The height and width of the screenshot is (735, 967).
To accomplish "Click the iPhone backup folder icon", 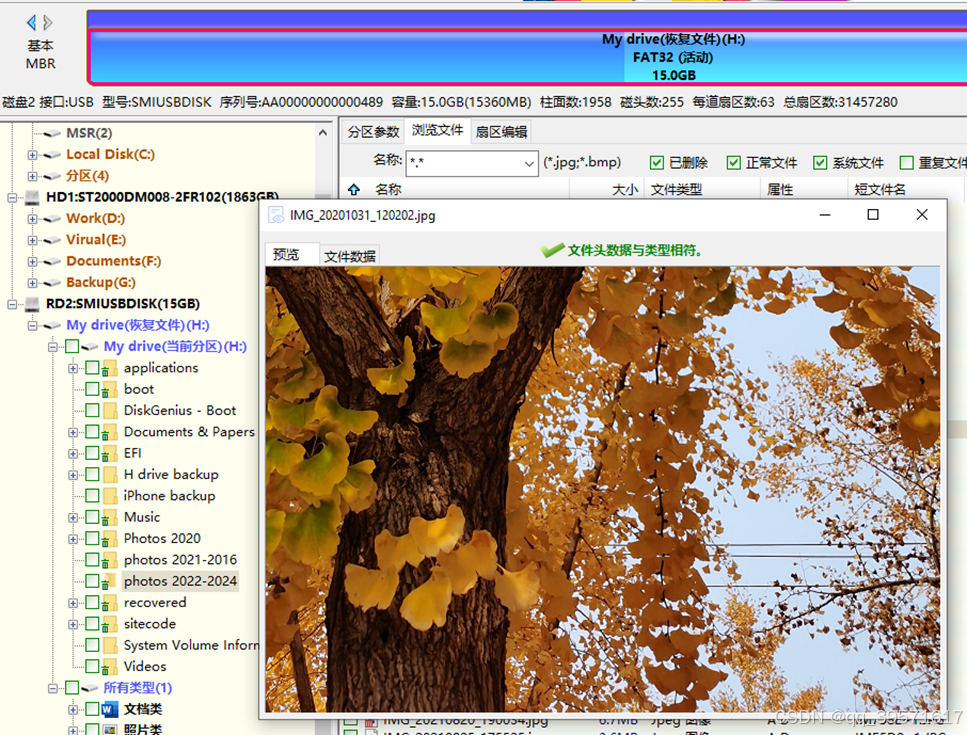I will [x=110, y=496].
